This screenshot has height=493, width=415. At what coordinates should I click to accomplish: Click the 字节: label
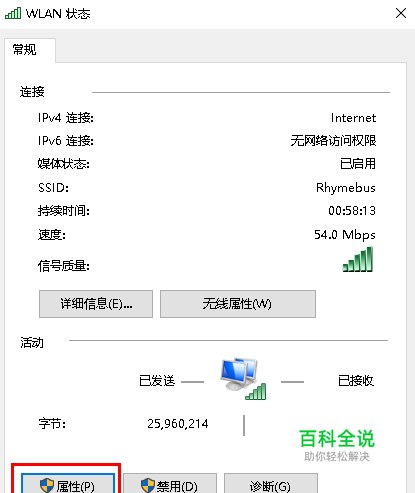[x=52, y=424]
